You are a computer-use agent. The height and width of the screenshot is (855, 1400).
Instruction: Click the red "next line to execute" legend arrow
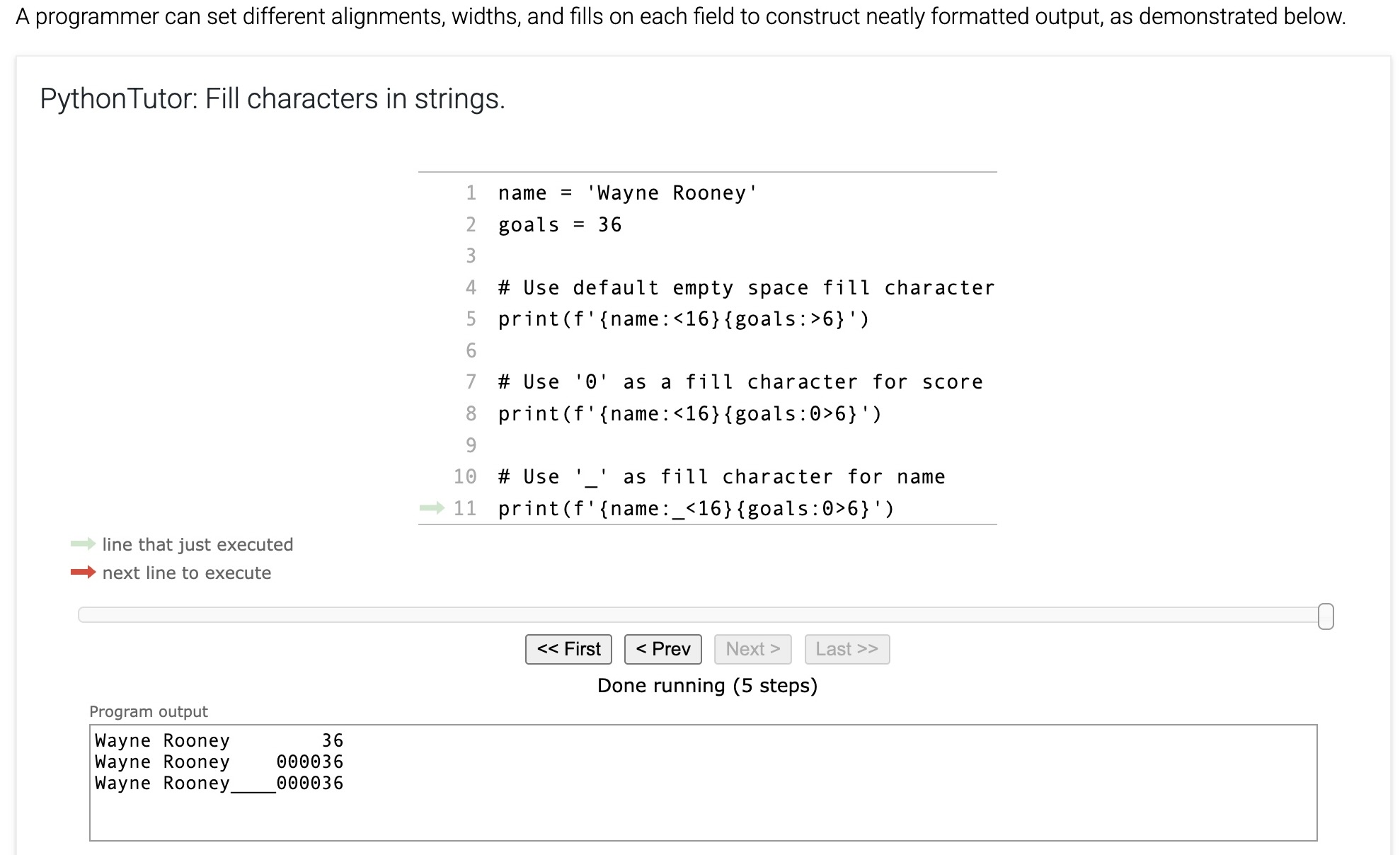tap(83, 572)
